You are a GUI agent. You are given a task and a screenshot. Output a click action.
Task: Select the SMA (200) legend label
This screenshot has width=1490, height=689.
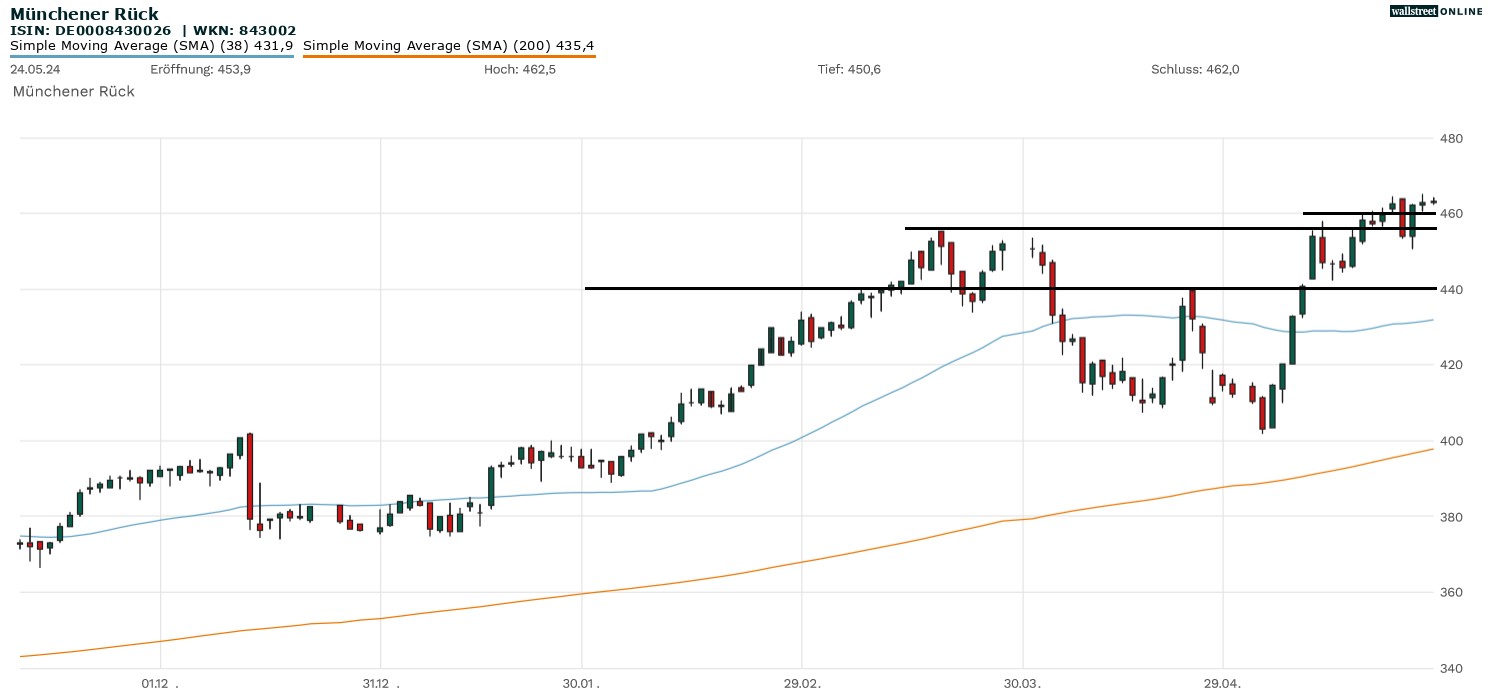(448, 46)
